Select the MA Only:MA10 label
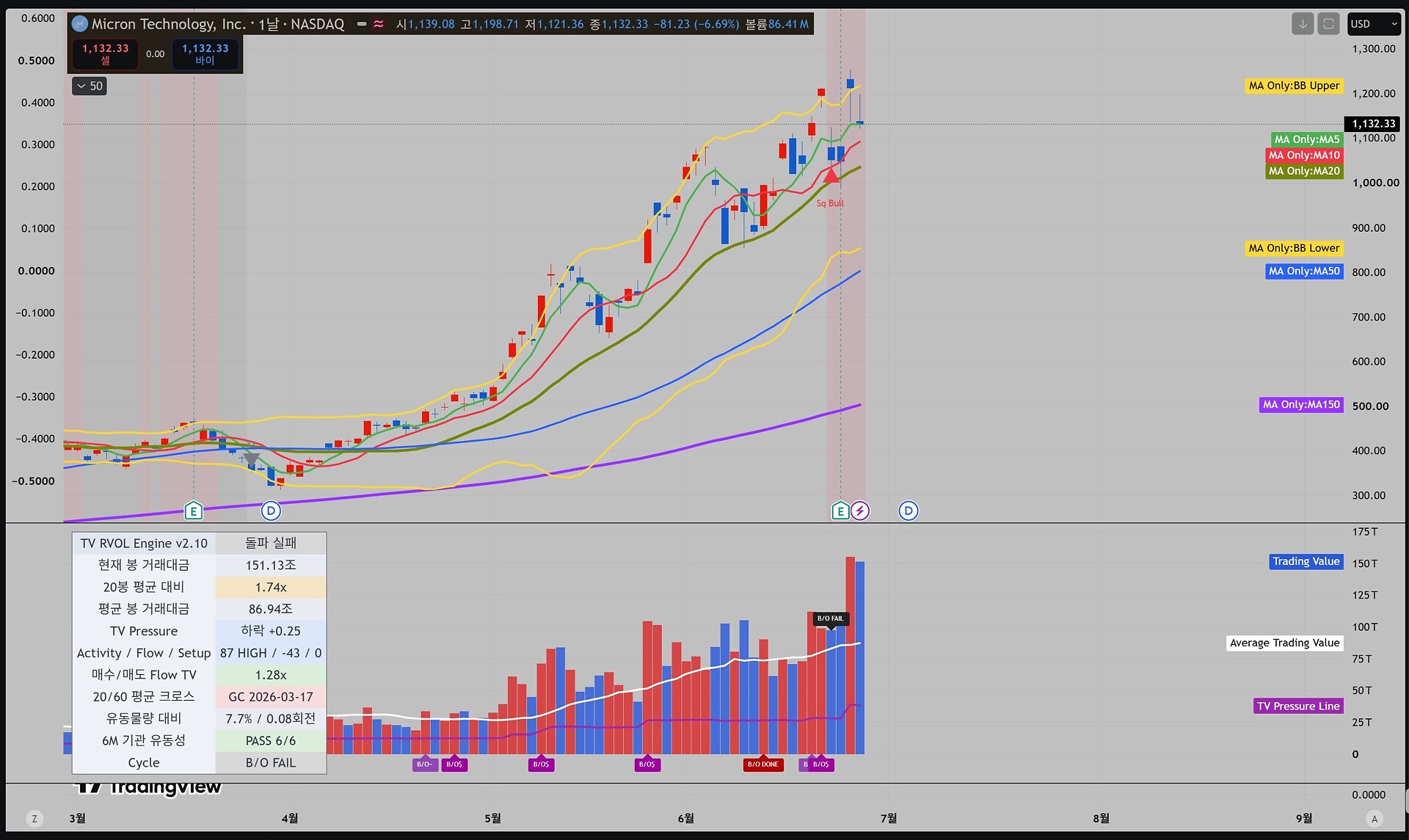 (1304, 155)
